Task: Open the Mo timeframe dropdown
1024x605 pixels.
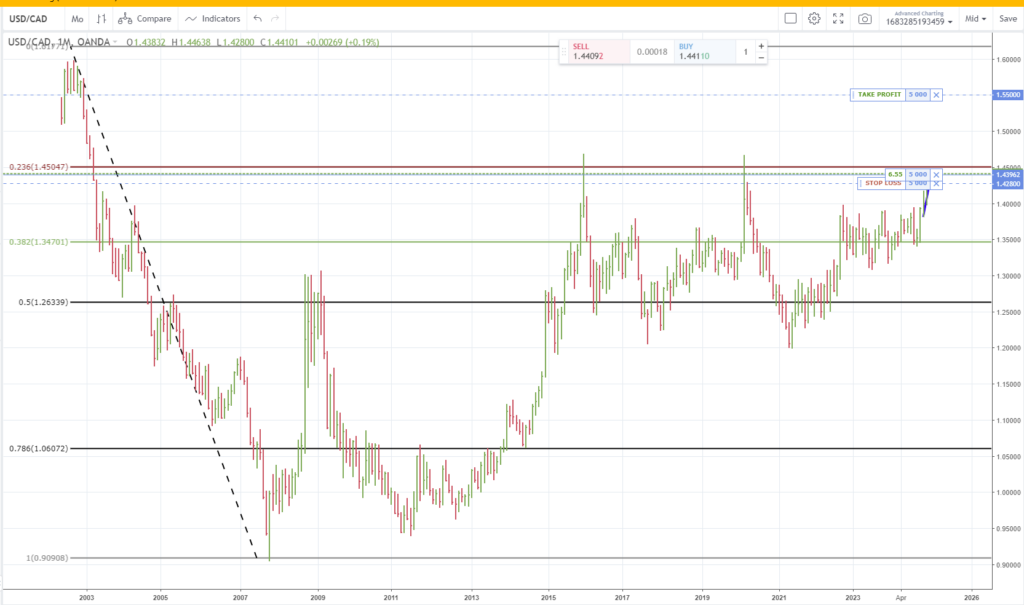Action: pyautogui.click(x=78, y=18)
